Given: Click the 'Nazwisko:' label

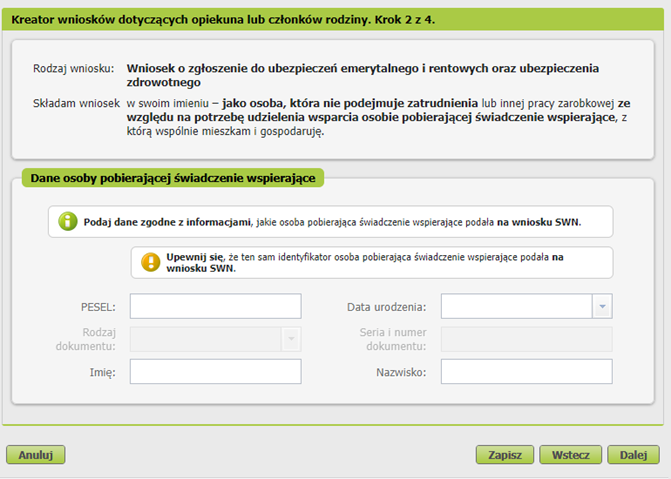Looking at the screenshot, I should coord(401,372).
